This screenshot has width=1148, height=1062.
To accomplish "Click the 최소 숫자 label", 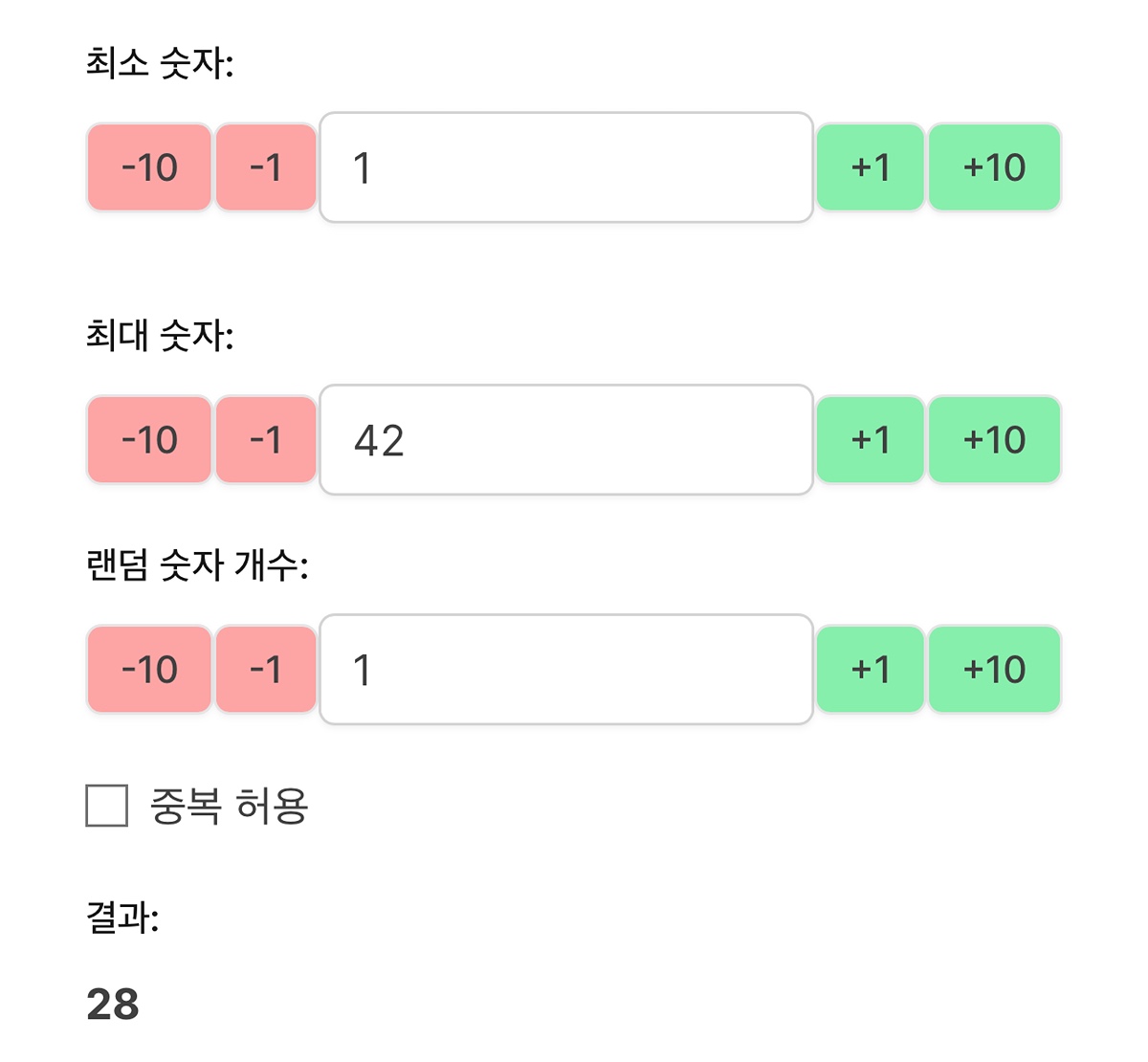I will click(160, 64).
